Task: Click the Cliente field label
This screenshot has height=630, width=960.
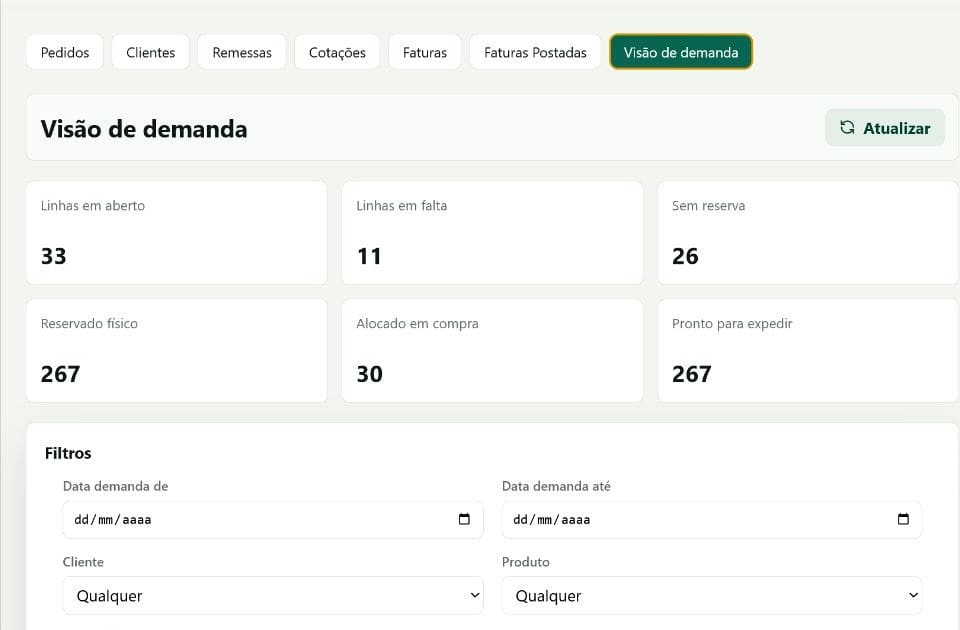Action: click(83, 562)
